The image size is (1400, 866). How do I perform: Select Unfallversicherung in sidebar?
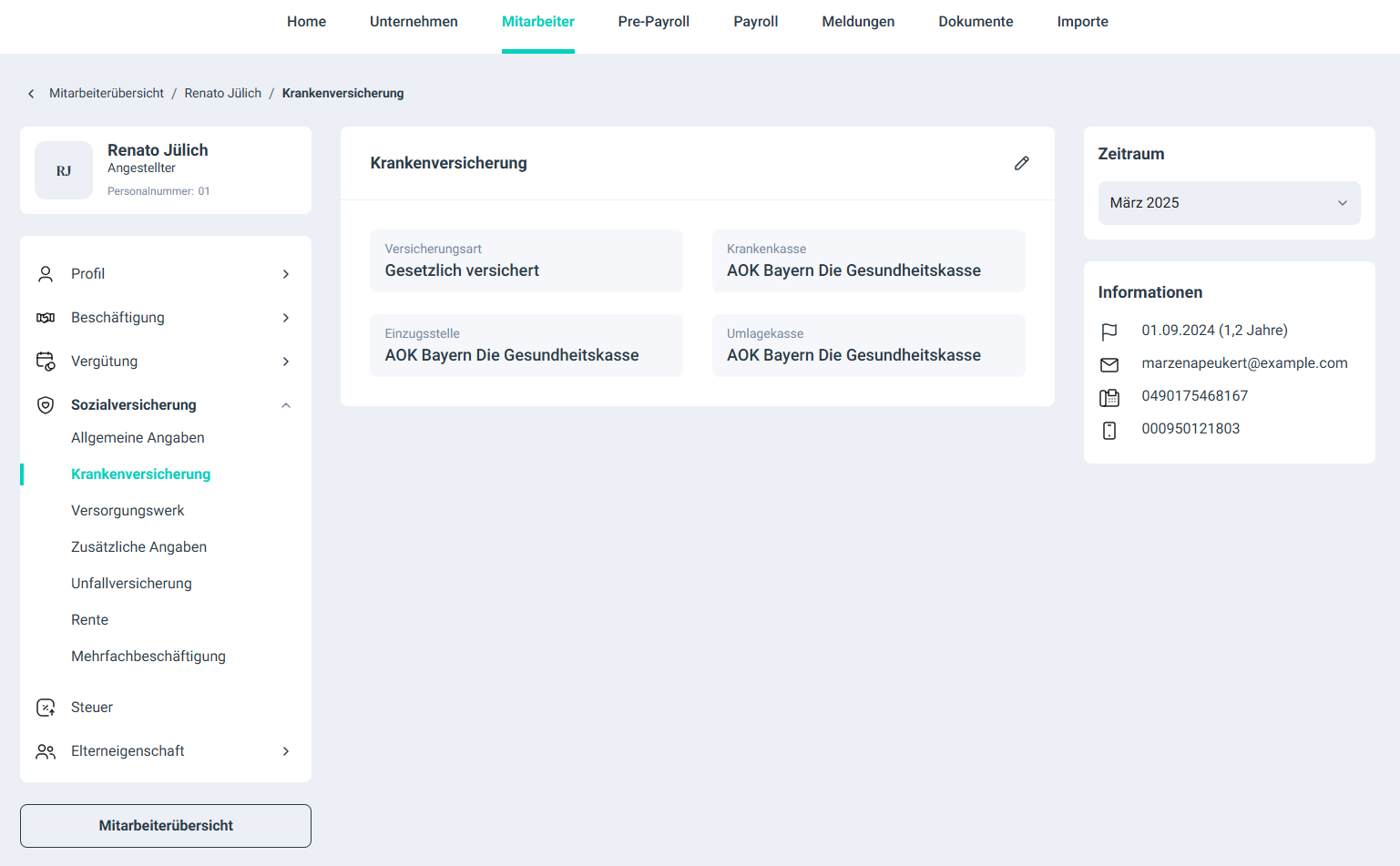(x=131, y=584)
